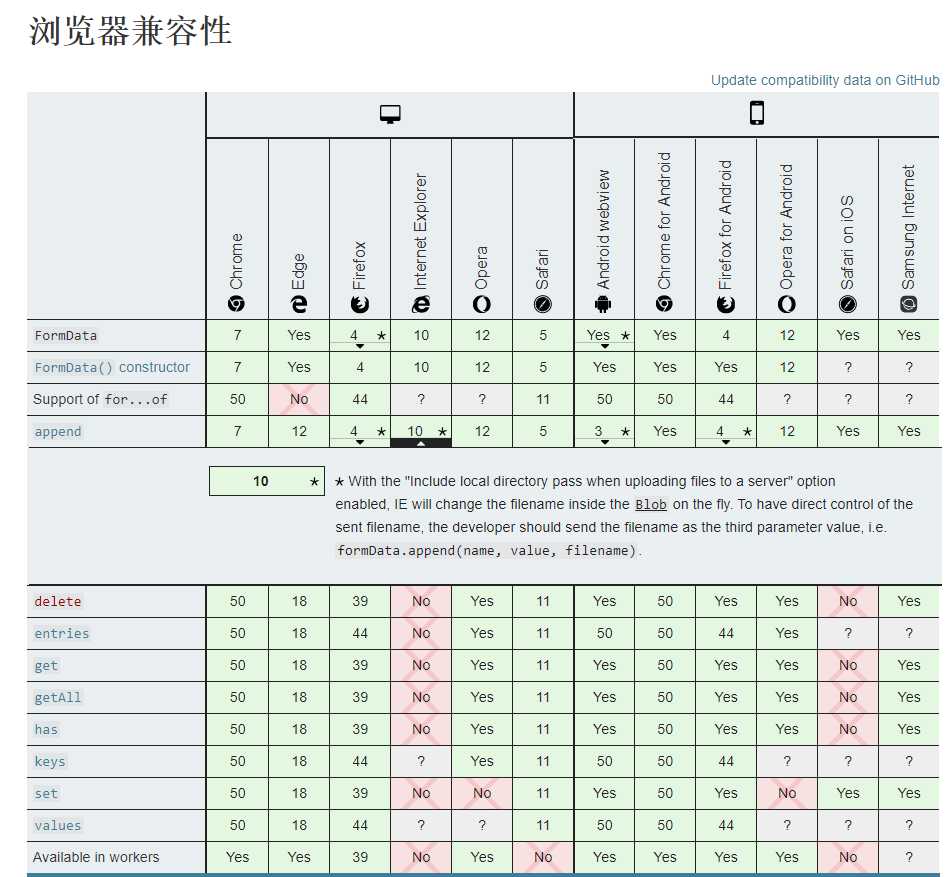
Task: Open the append method link
Action: coord(57,432)
